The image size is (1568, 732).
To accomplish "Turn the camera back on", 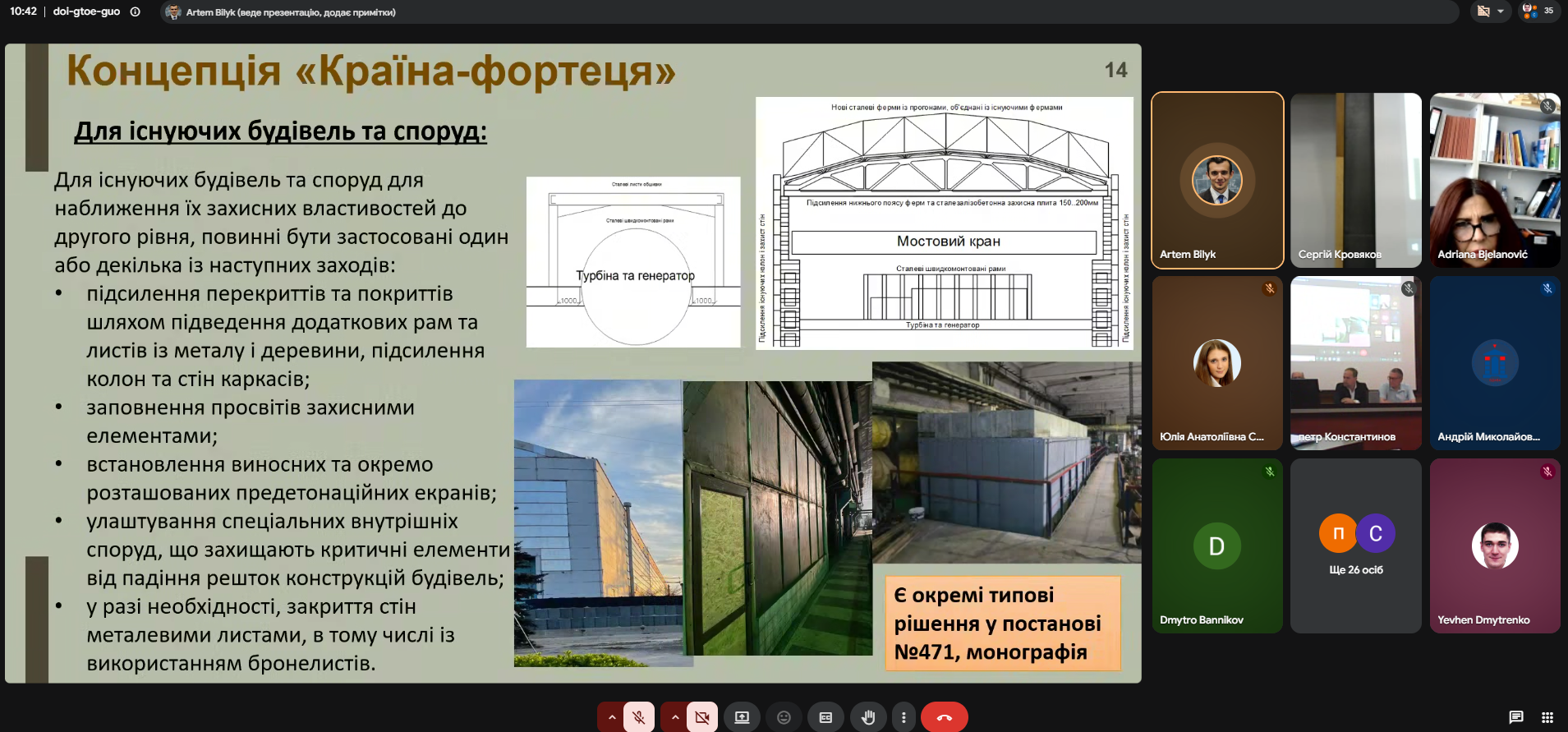I will [701, 717].
